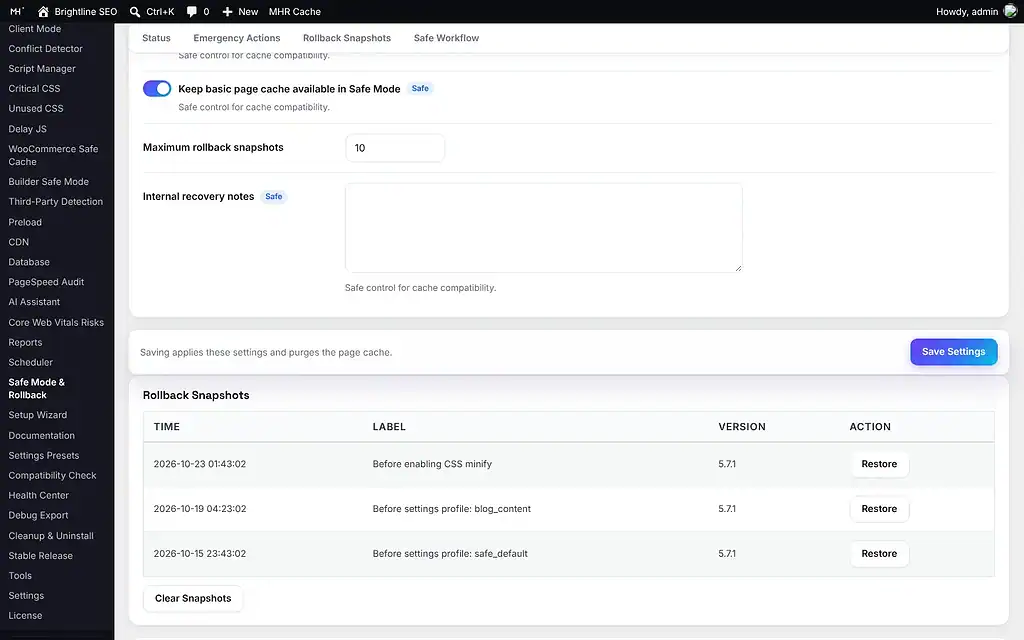Image resolution: width=1024 pixels, height=640 pixels.
Task: Open Scheduler in sidebar
Action: [x=31, y=362]
